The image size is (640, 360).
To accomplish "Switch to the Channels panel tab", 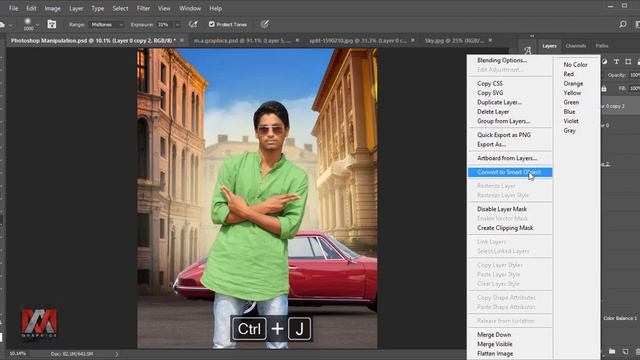I will pos(576,46).
